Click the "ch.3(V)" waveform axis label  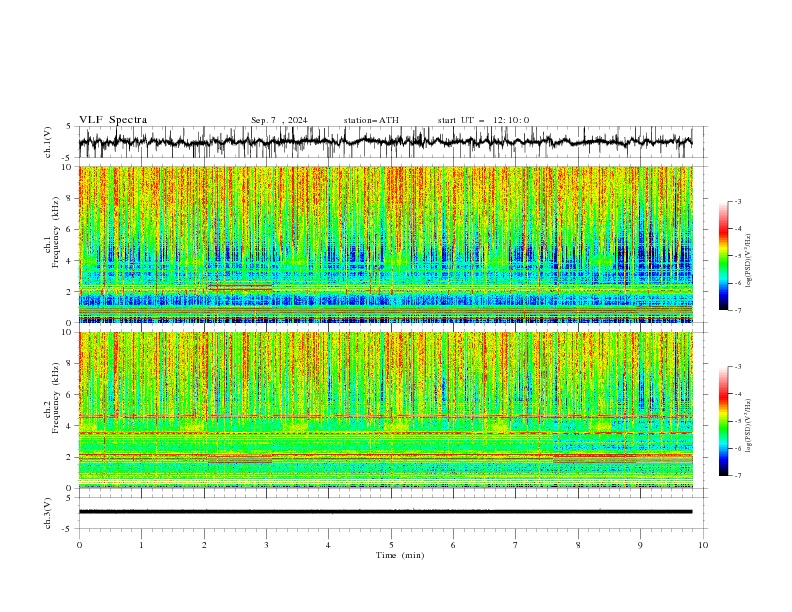point(48,513)
